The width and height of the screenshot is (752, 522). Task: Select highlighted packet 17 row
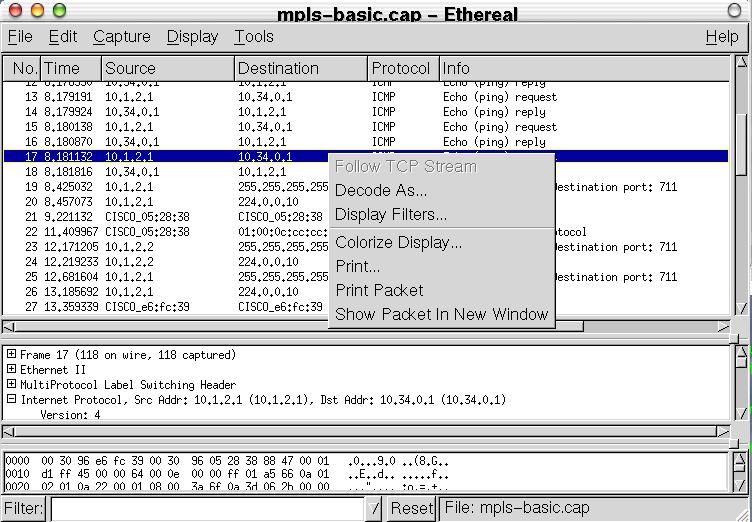point(366,156)
